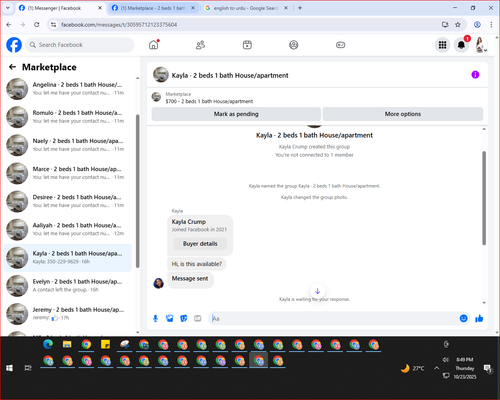500x400 pixels.
Task: Open the Friends icon in top navigation
Action: [x=200, y=45]
